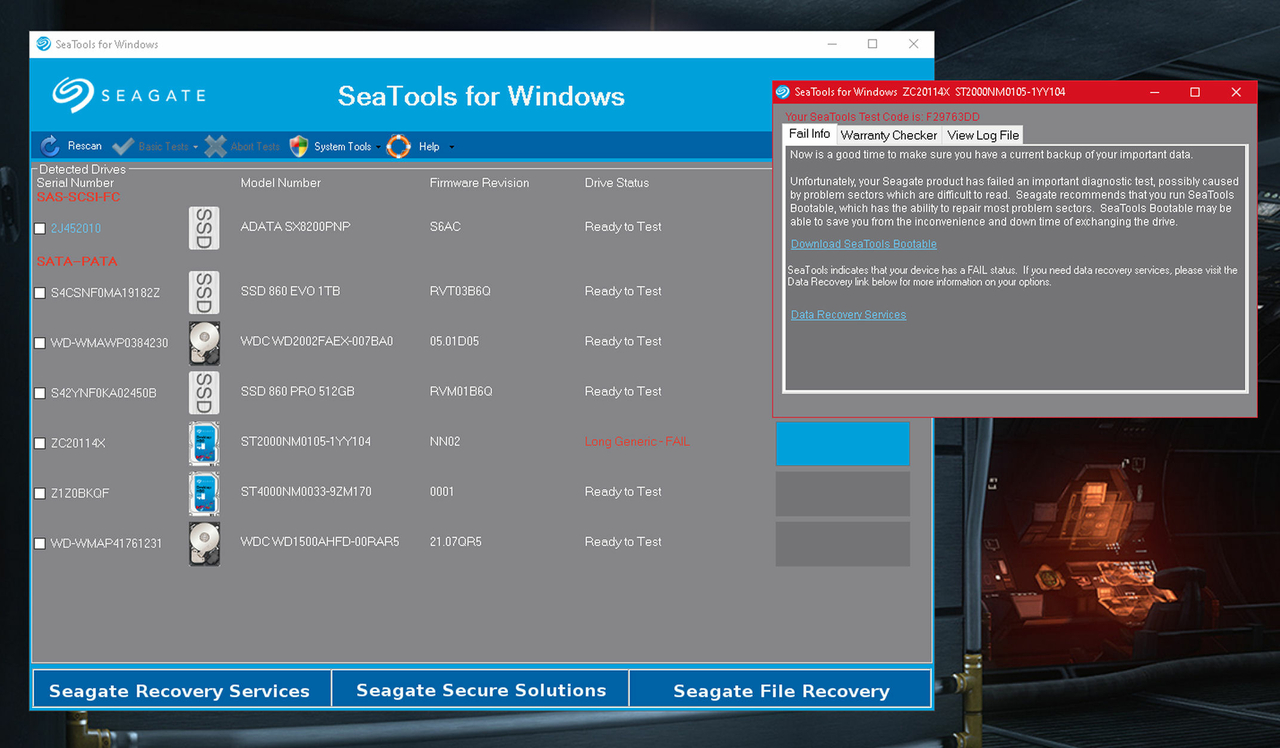Expand the System Tools dropdown menu

coord(335,146)
